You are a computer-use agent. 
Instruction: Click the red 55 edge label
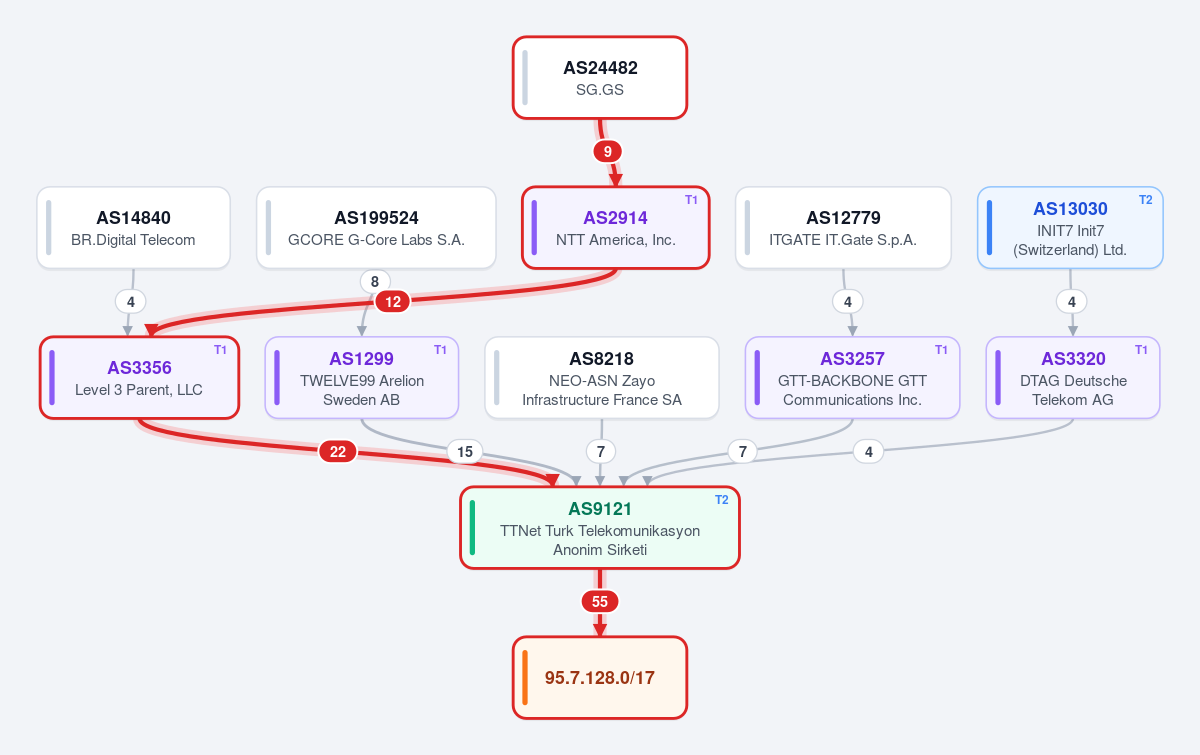pyautogui.click(x=600, y=602)
